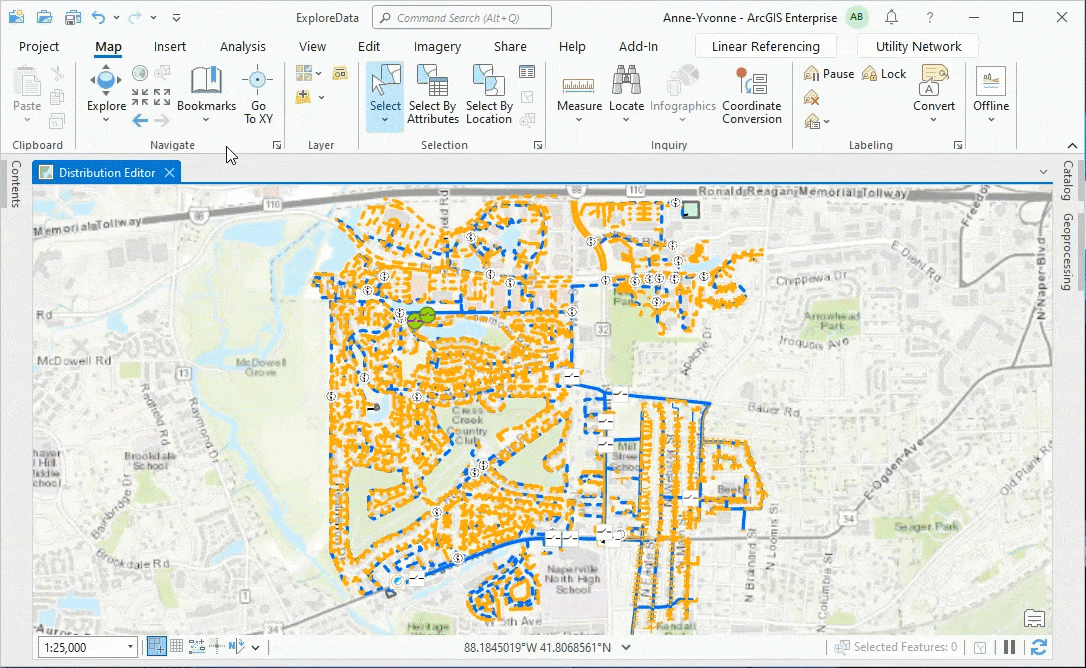Expand the Explore tool dropdown arrow
Image resolution: width=1086 pixels, height=668 pixels.
click(x=106, y=121)
